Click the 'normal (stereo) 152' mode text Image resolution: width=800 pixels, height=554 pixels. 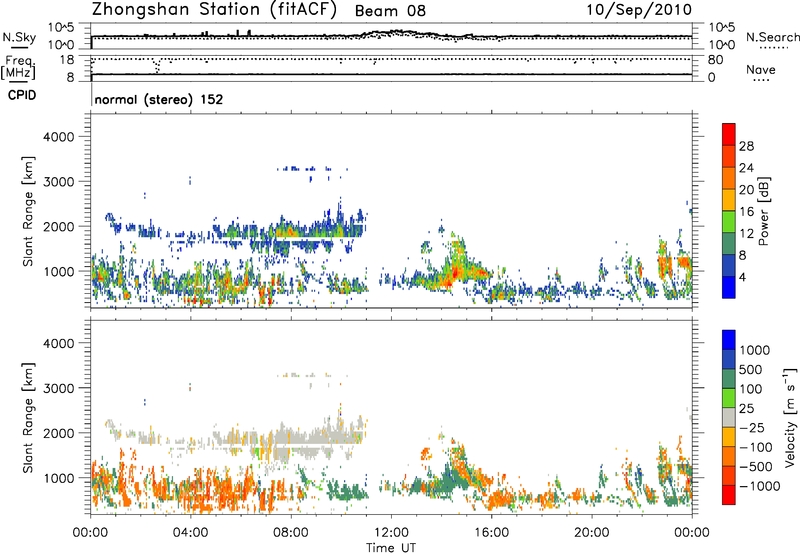pyautogui.click(x=159, y=99)
